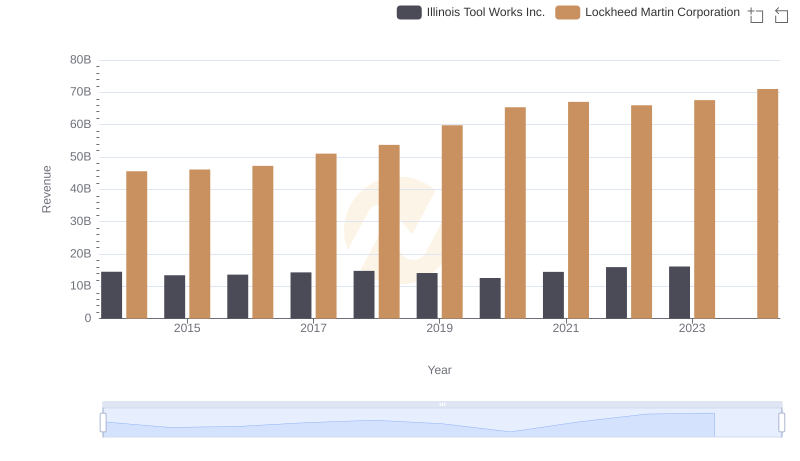Click the Illinois Tool Works Inc. legend label

click(486, 12)
